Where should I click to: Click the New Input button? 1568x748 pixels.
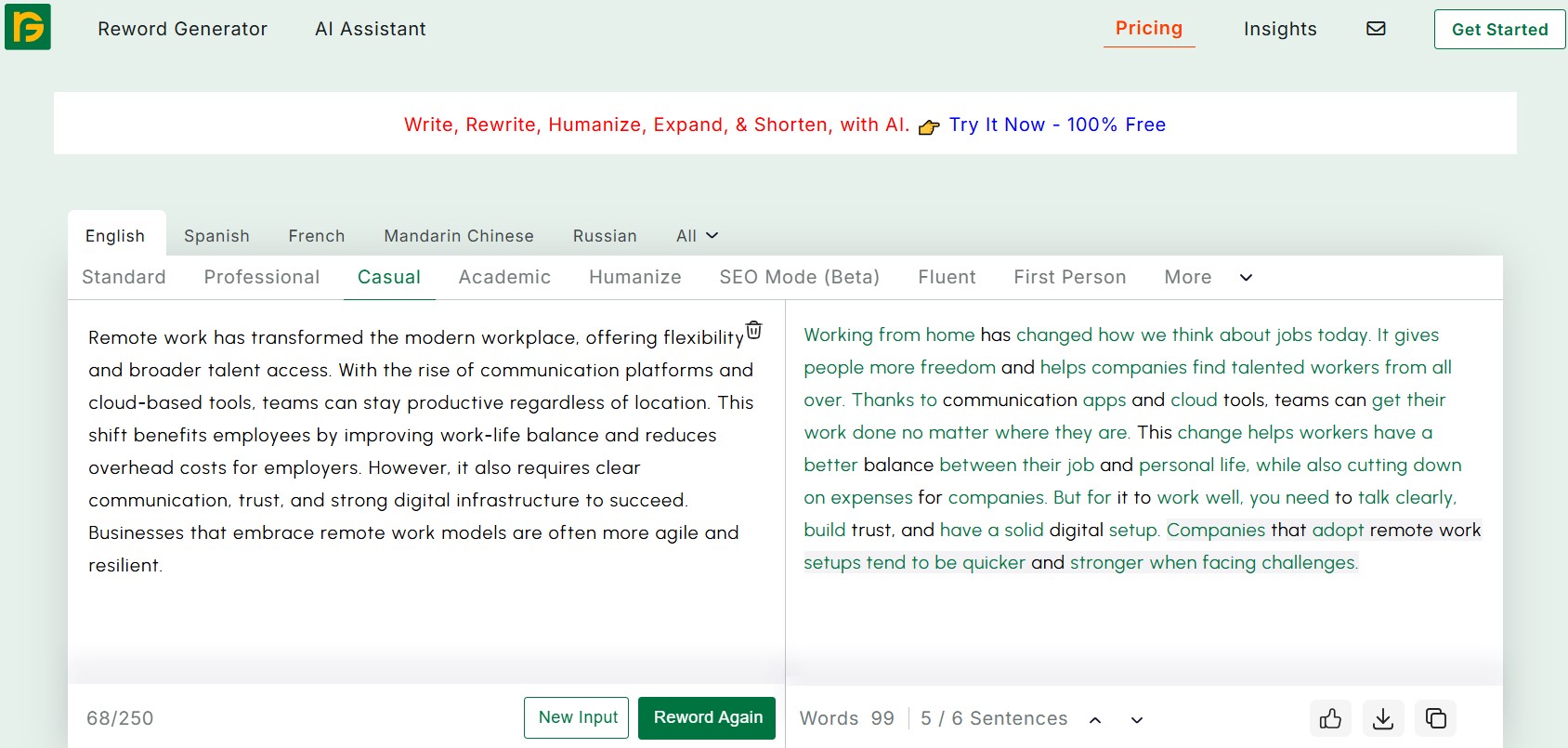pos(577,717)
